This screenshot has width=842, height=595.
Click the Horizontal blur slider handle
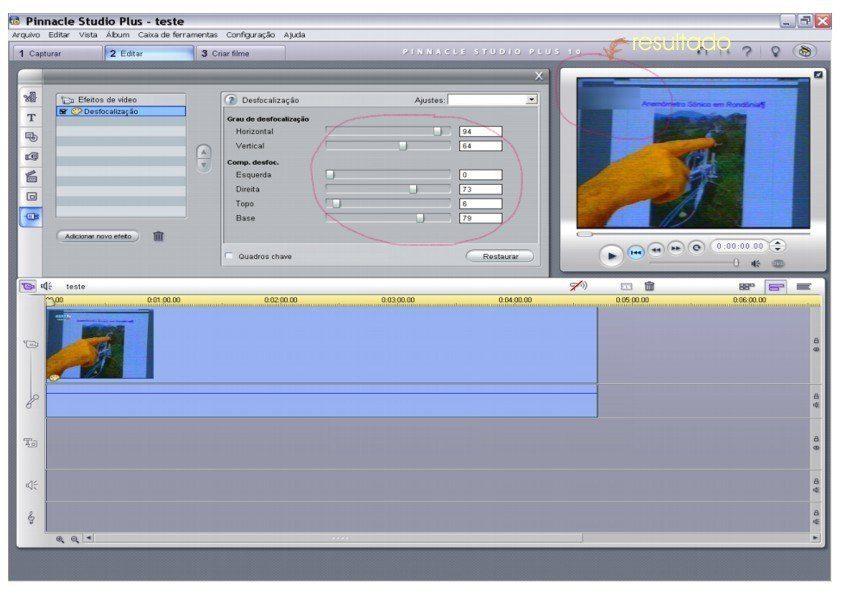(x=437, y=131)
